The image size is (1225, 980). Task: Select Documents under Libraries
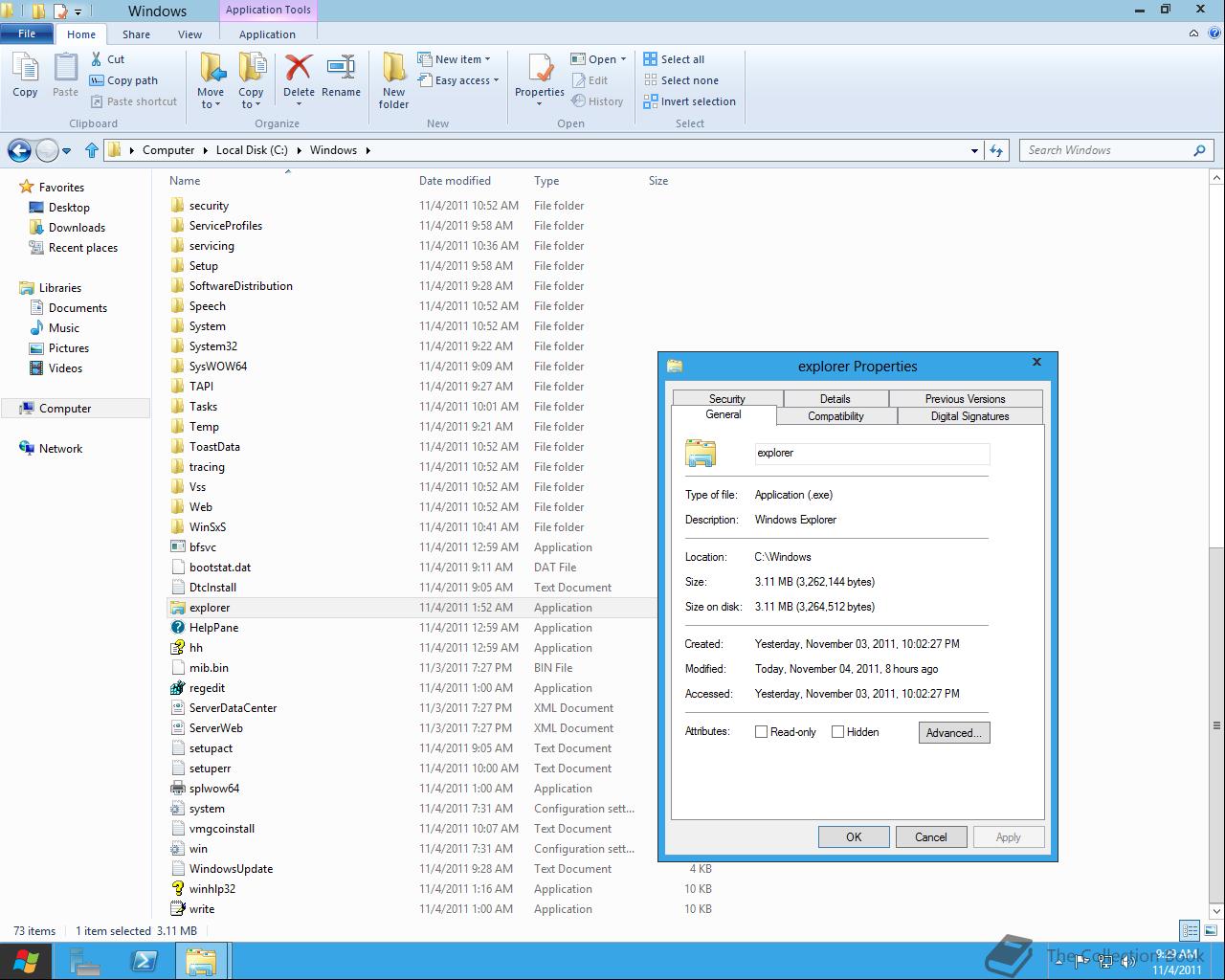[x=78, y=308]
